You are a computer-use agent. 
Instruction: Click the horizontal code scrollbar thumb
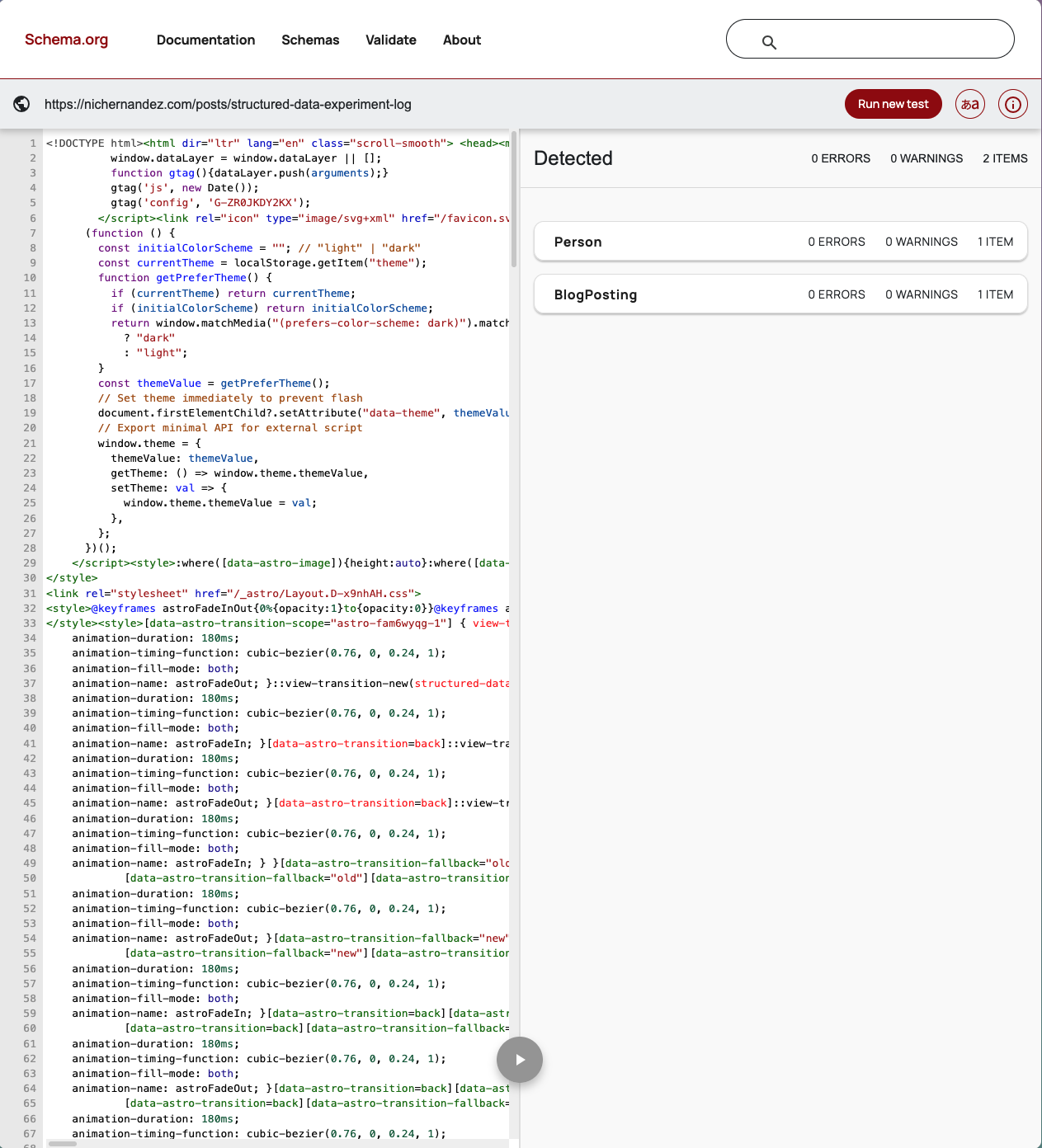(x=63, y=1144)
